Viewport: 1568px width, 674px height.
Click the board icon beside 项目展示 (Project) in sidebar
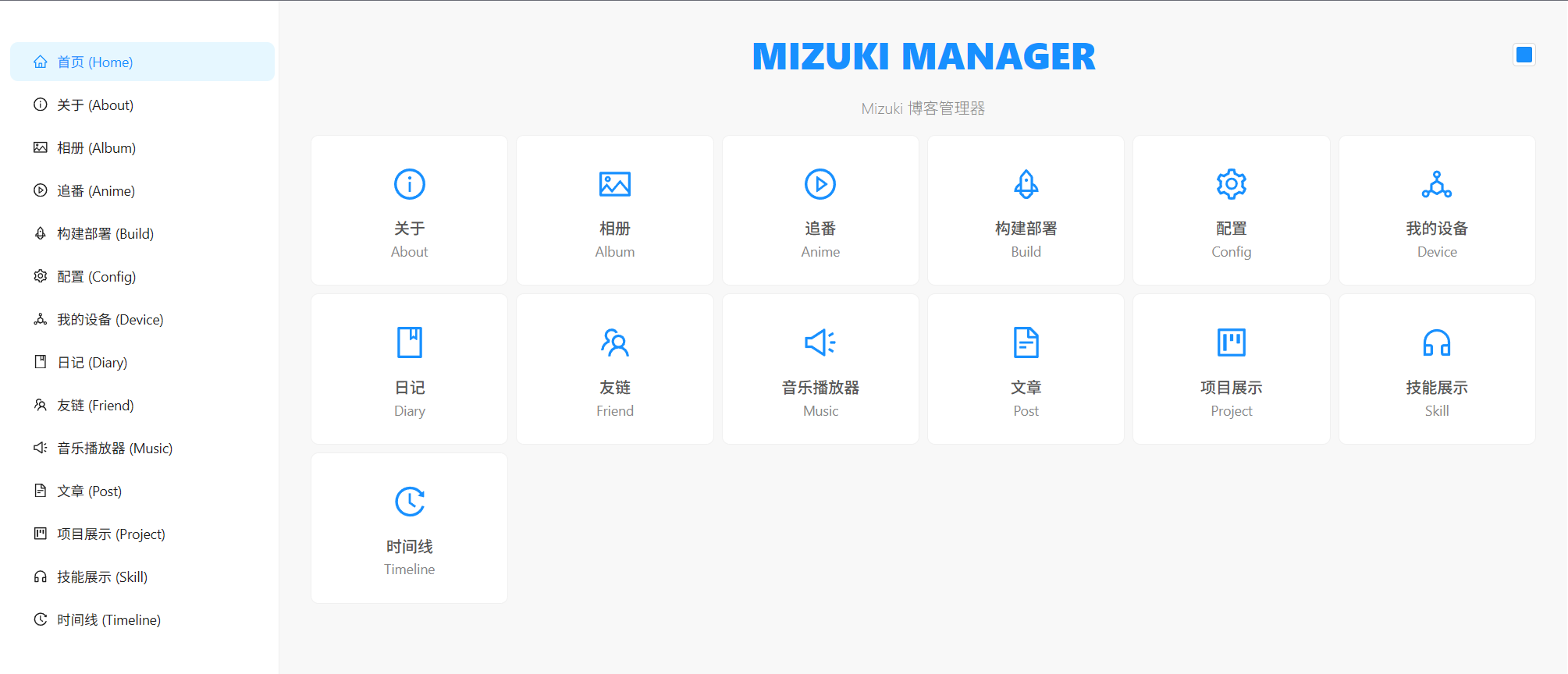[x=41, y=534]
